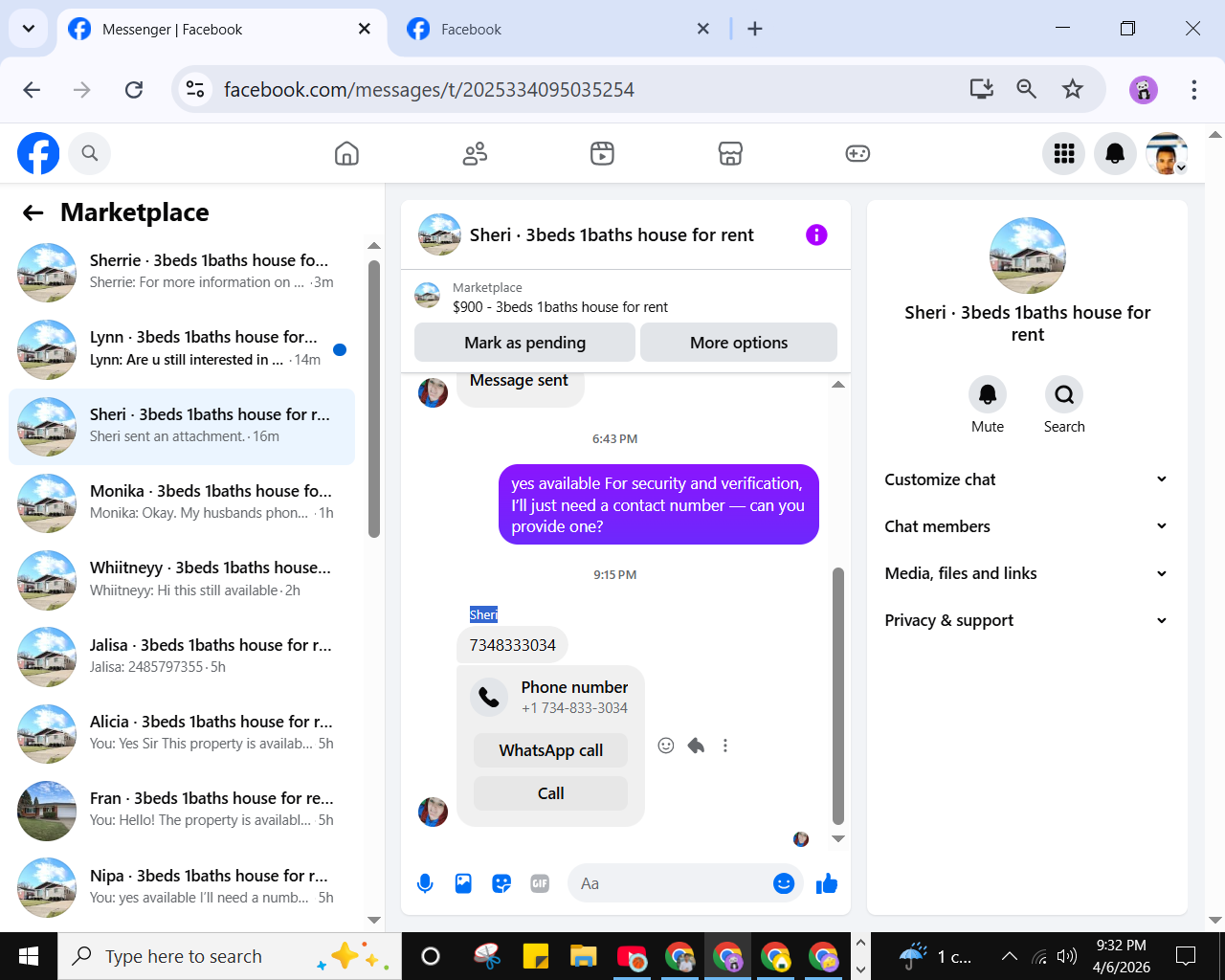The height and width of the screenshot is (980, 1225).
Task: Attach a photo with the image icon
Action: pyautogui.click(x=463, y=883)
